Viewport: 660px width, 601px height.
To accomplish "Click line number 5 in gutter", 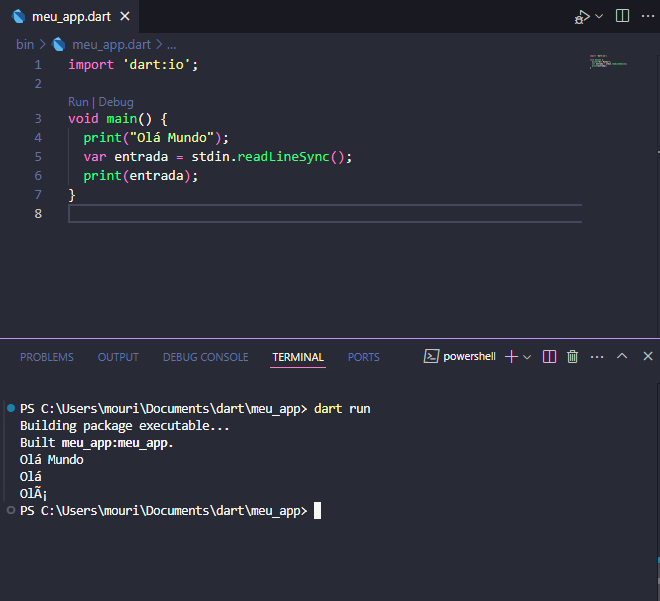I will point(38,157).
